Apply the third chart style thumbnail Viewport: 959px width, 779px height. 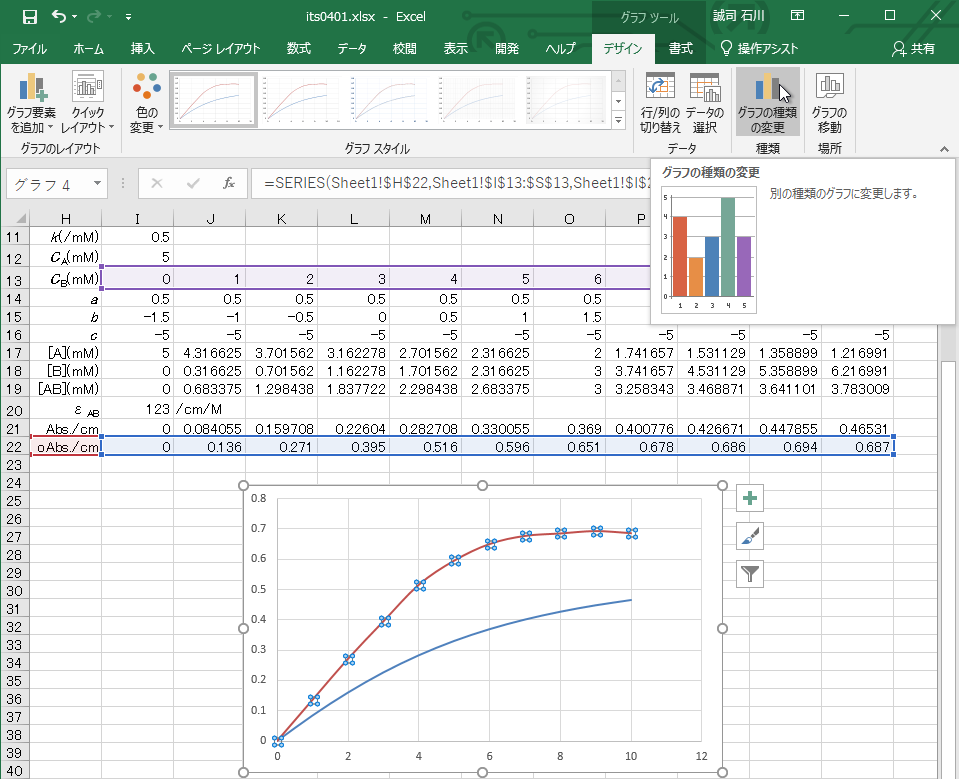coord(389,100)
